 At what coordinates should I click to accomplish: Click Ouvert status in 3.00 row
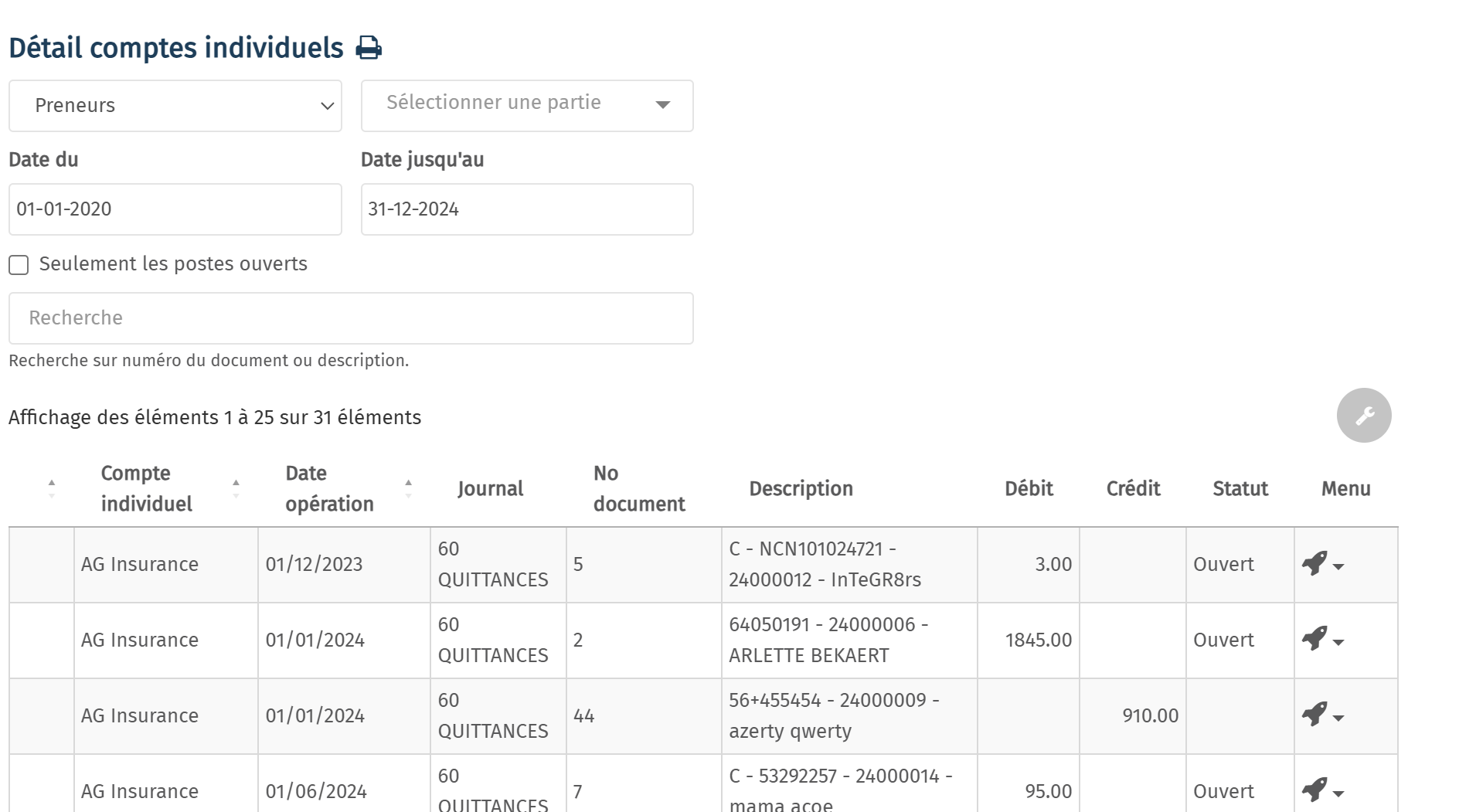coord(1223,565)
